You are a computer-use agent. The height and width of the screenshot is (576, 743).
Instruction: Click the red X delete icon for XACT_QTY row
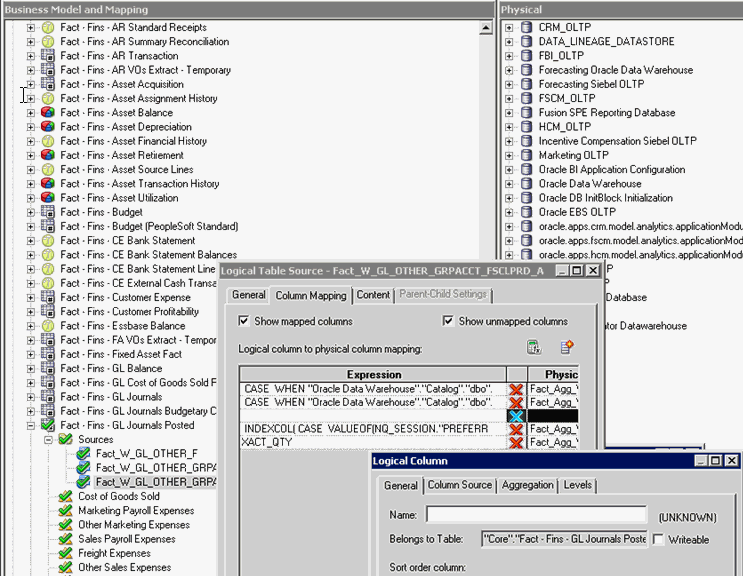[x=516, y=443]
